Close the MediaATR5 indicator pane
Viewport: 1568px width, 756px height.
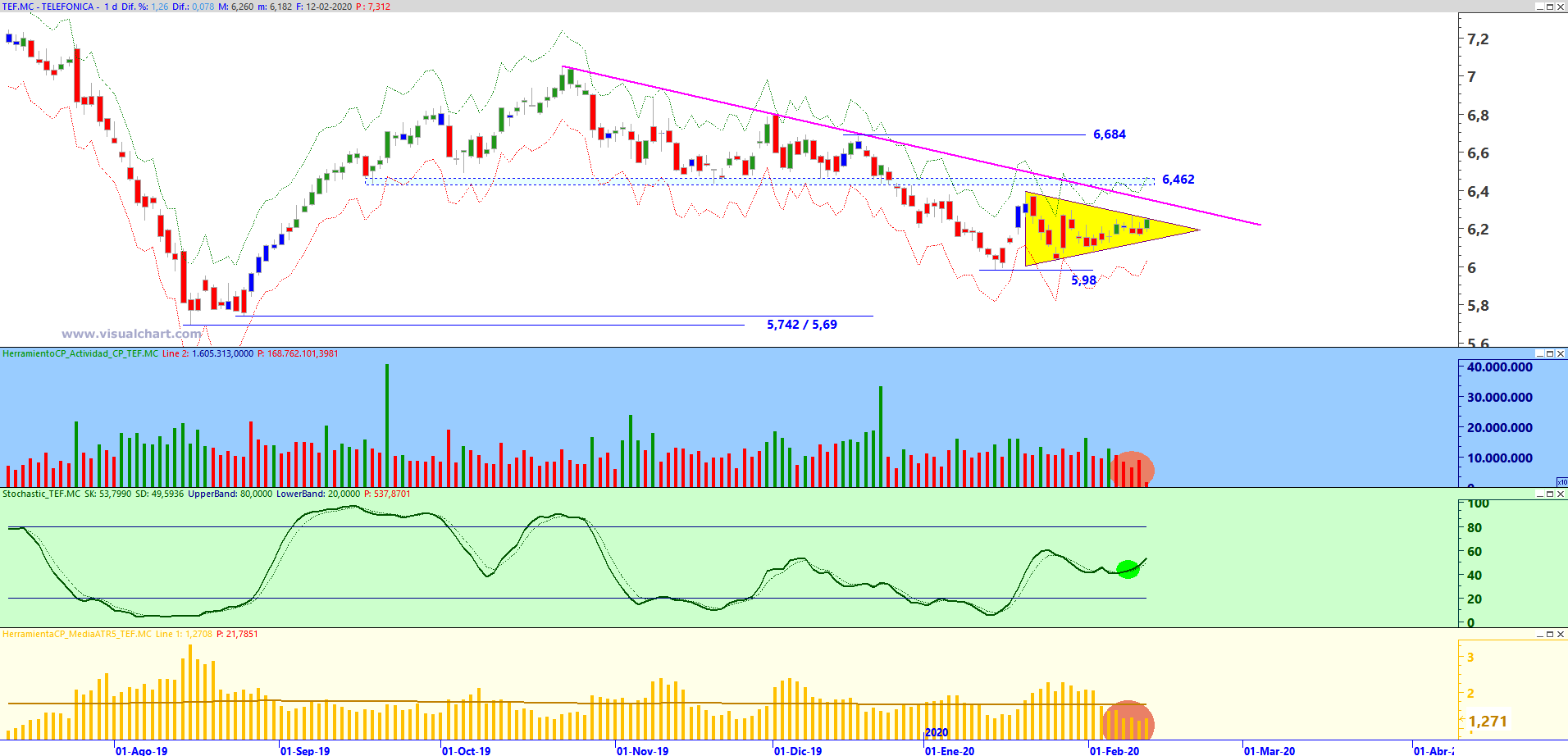(x=1561, y=634)
